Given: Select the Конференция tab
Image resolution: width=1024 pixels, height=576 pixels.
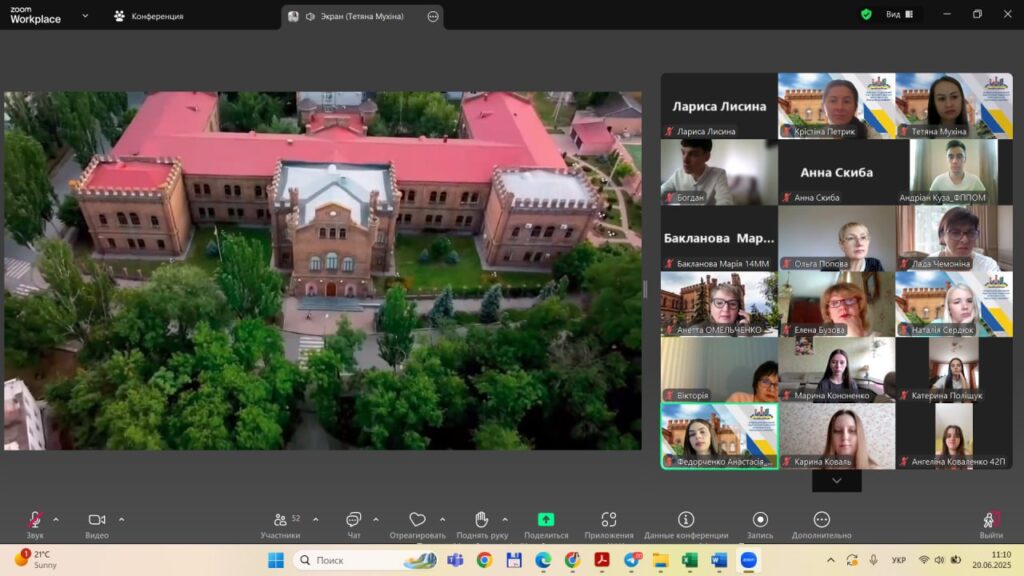Looking at the screenshot, I should (148, 16).
